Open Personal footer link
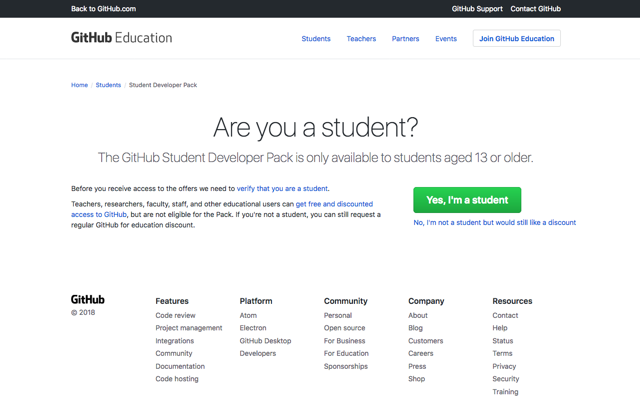The image size is (640, 410). click(338, 315)
